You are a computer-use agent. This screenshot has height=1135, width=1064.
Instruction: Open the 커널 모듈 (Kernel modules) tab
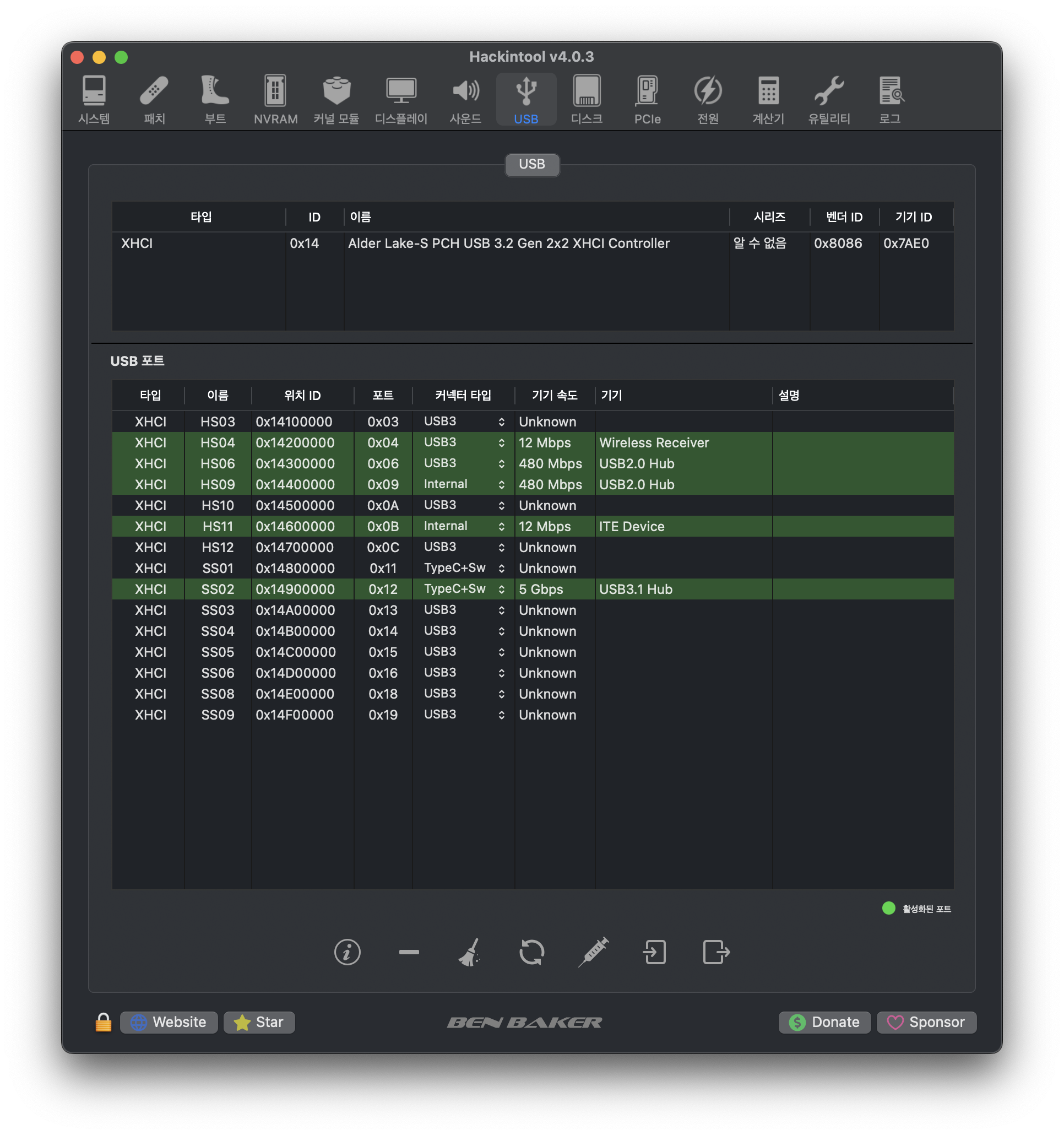[336, 99]
